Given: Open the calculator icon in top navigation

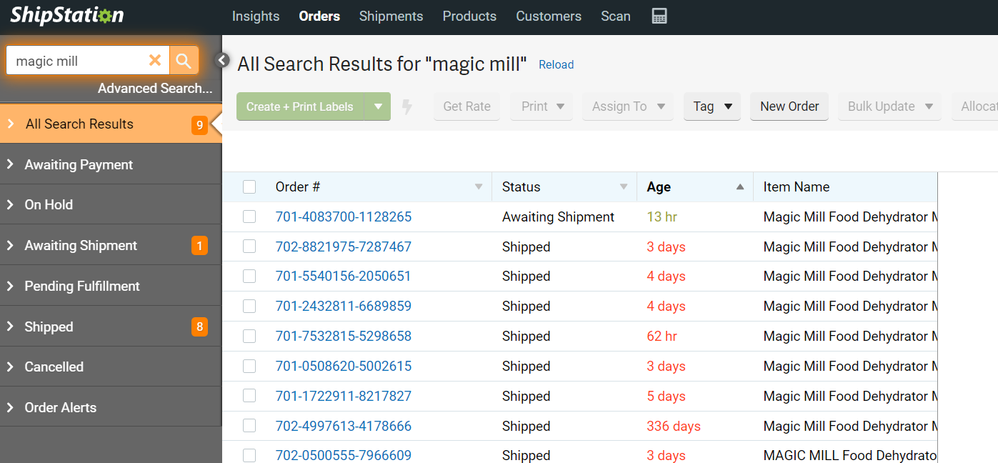Looking at the screenshot, I should pyautogui.click(x=659, y=16).
